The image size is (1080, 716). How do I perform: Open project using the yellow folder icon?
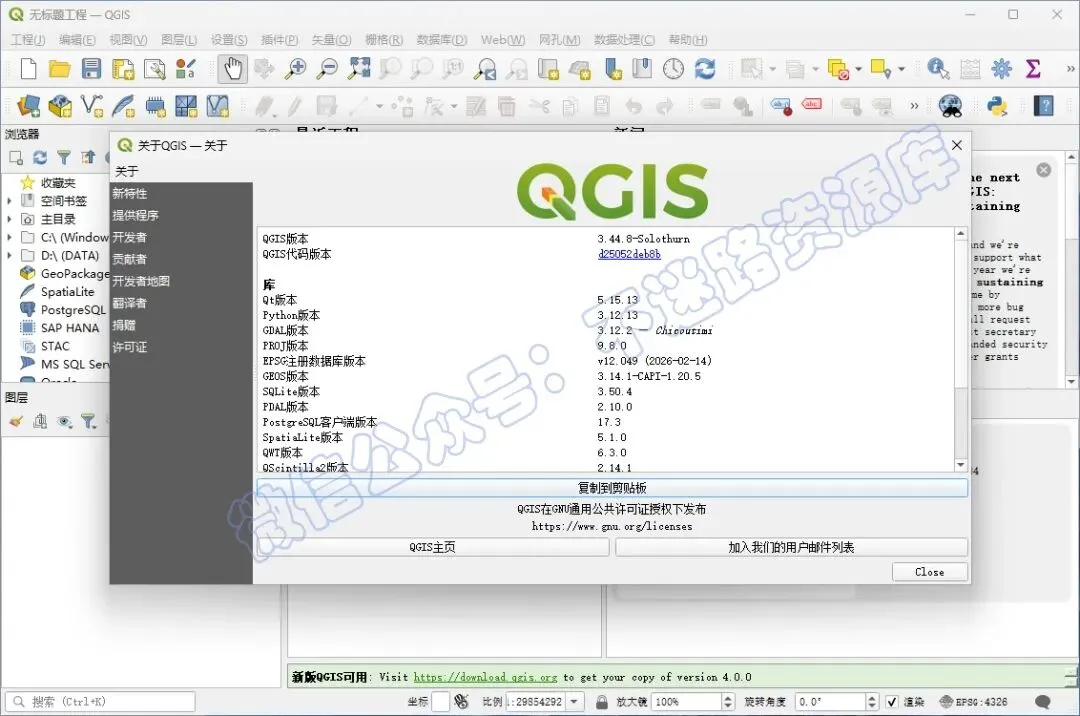coord(59,69)
